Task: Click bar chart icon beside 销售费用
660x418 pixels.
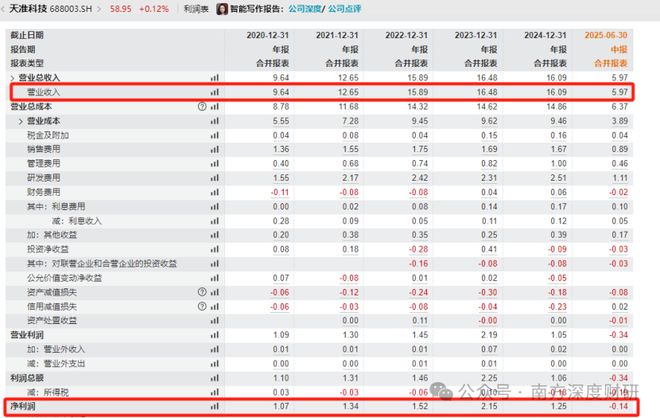Action: [x=214, y=148]
